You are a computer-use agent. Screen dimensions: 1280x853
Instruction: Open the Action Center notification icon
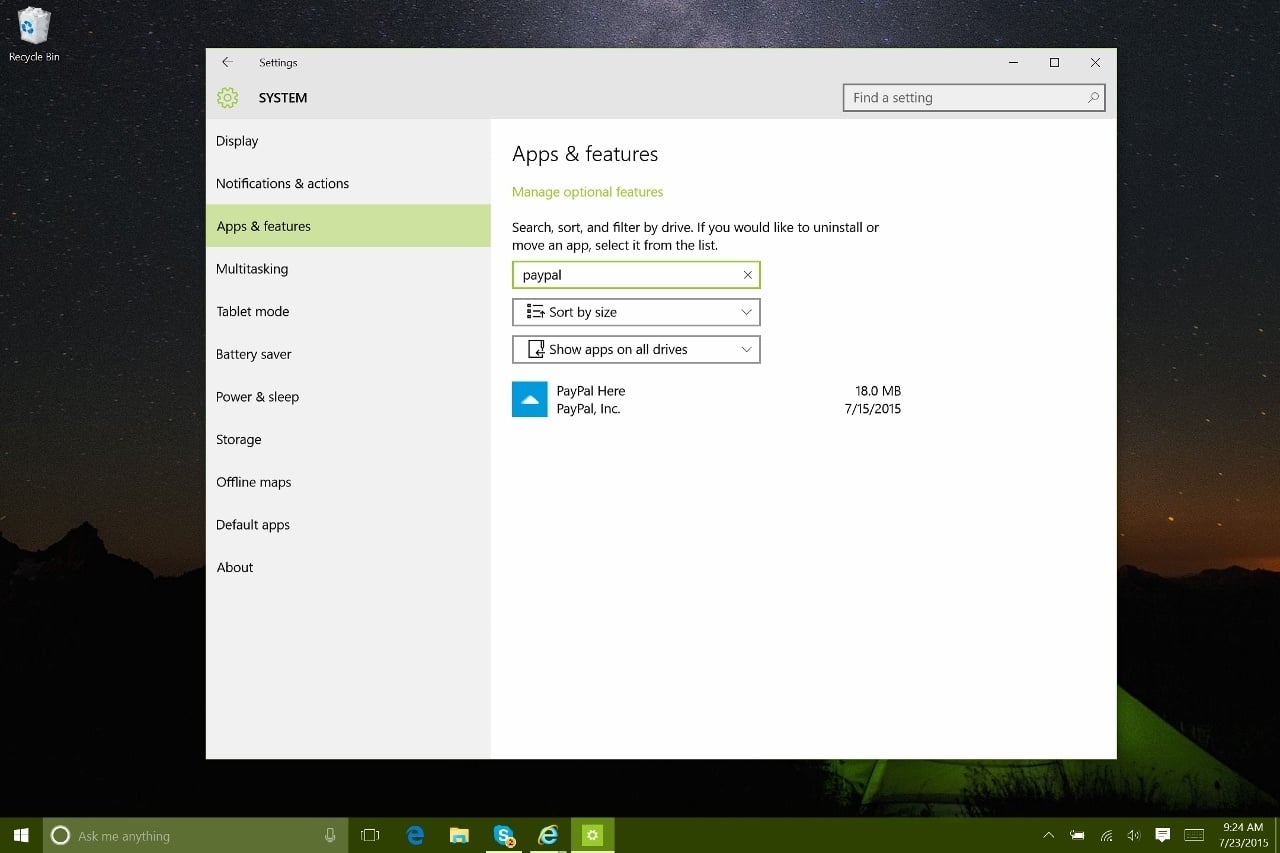(1162, 835)
